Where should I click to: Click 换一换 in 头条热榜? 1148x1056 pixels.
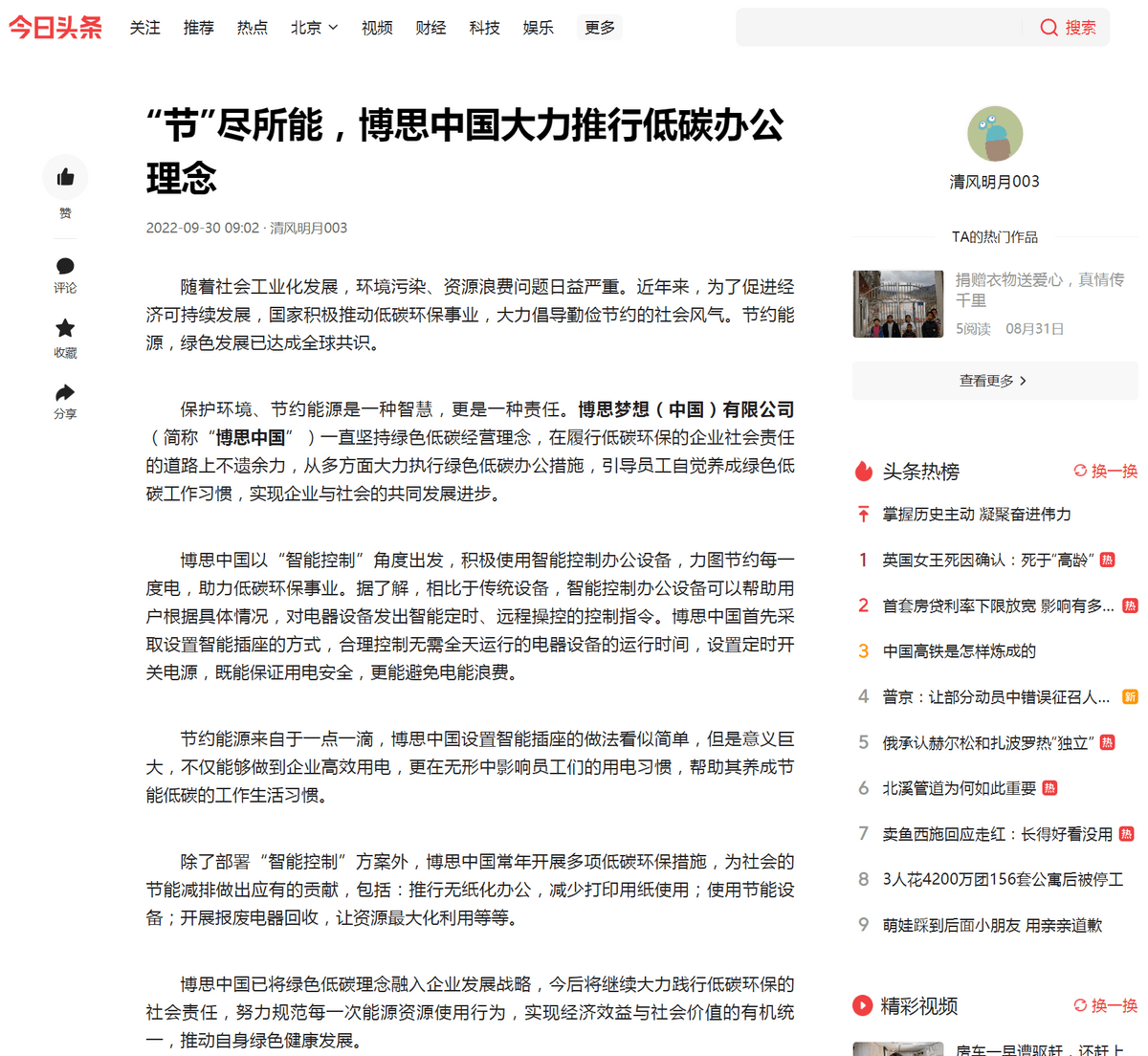[x=1115, y=471]
